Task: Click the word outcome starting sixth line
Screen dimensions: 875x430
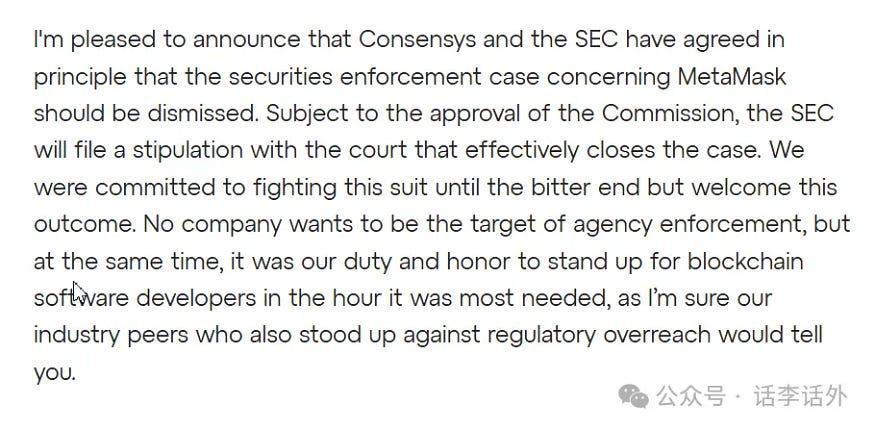Action: click(x=85, y=224)
